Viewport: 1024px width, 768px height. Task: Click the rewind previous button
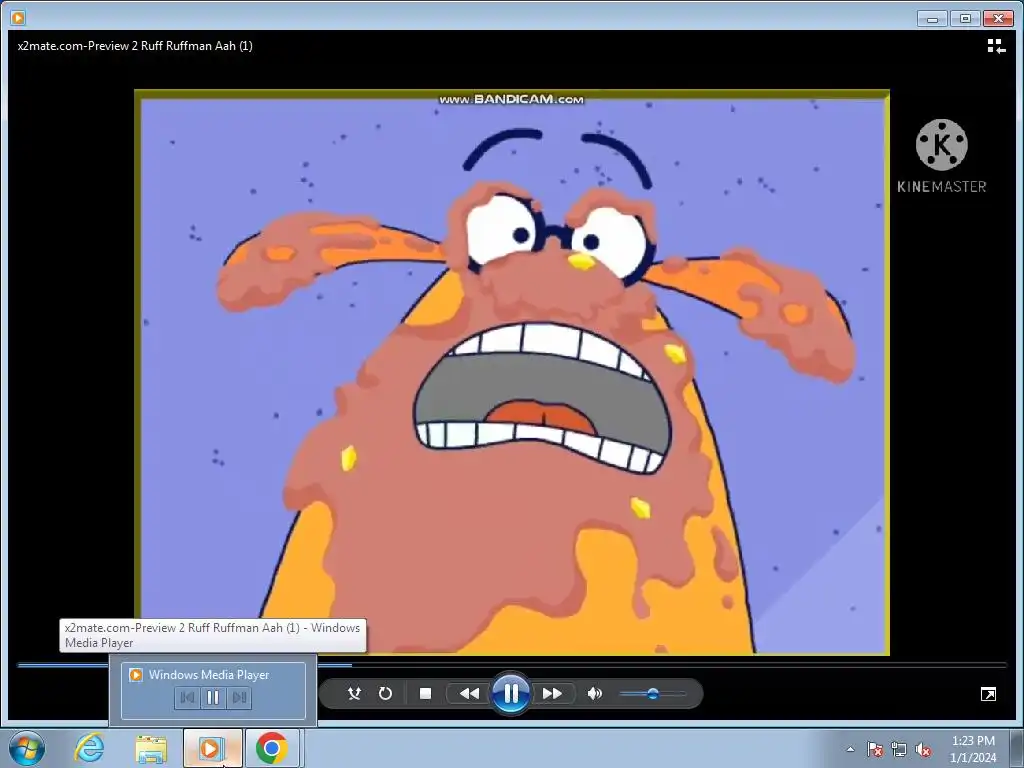pyautogui.click(x=469, y=694)
